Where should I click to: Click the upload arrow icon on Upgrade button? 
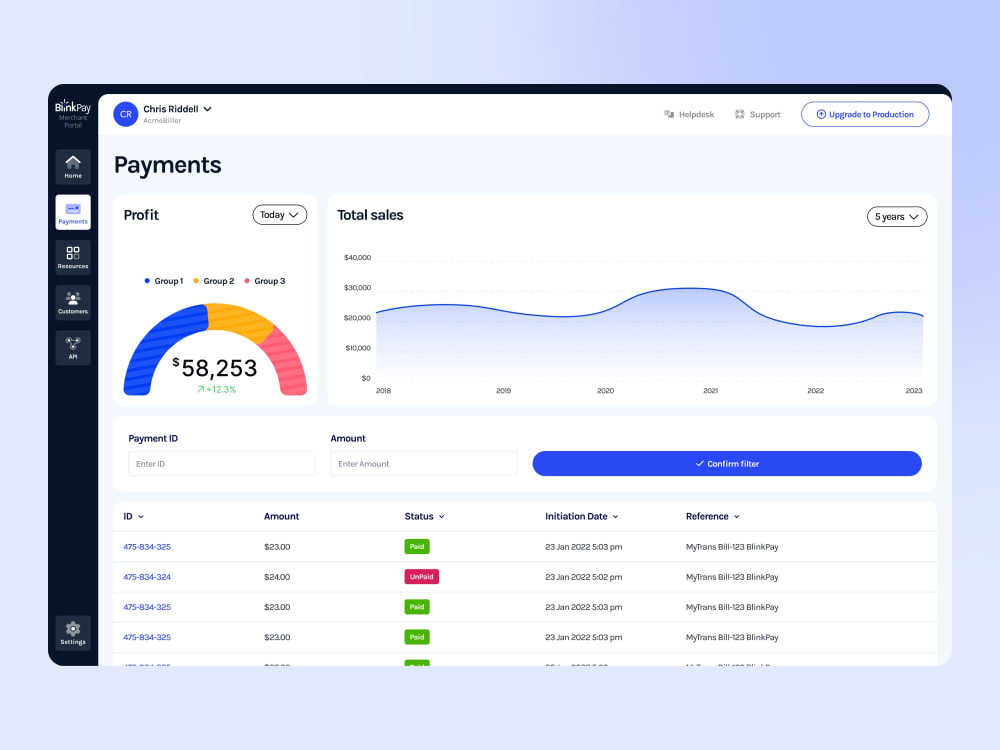coord(821,114)
